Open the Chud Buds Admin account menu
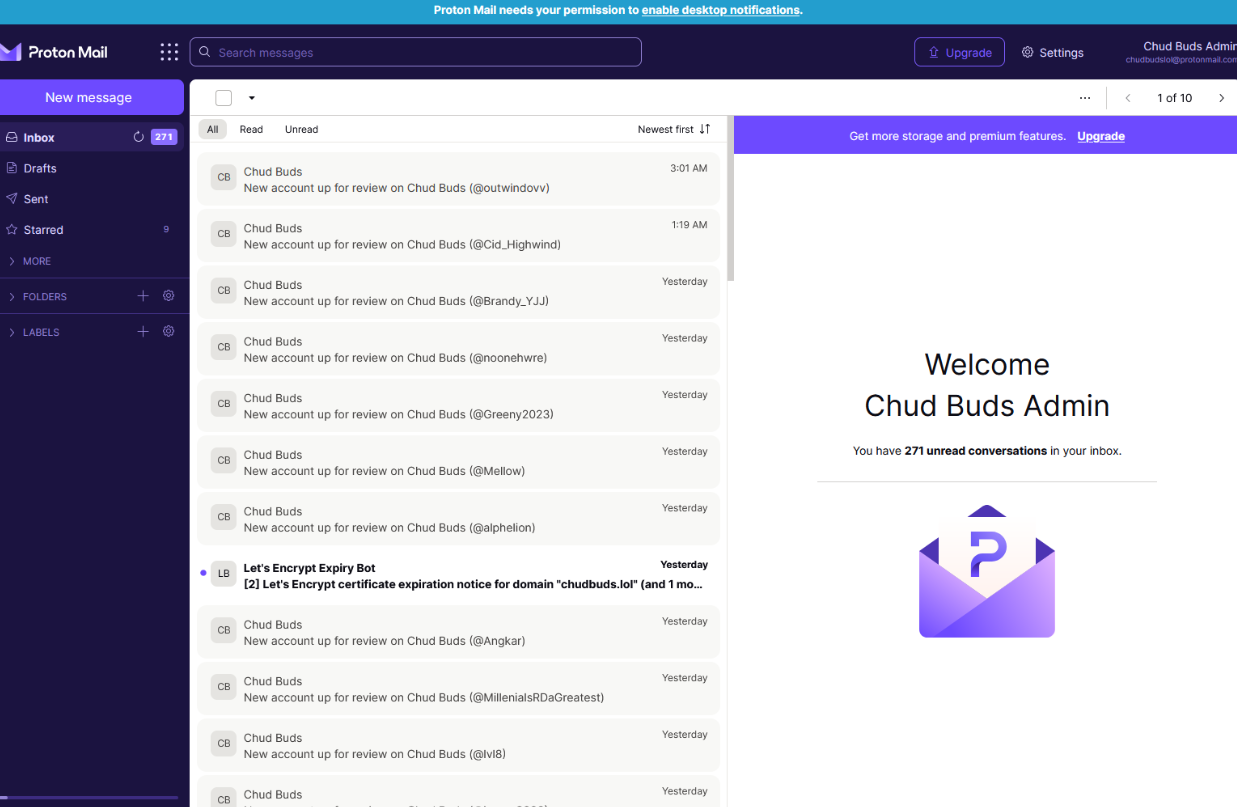The height and width of the screenshot is (807, 1237). [x=1180, y=52]
